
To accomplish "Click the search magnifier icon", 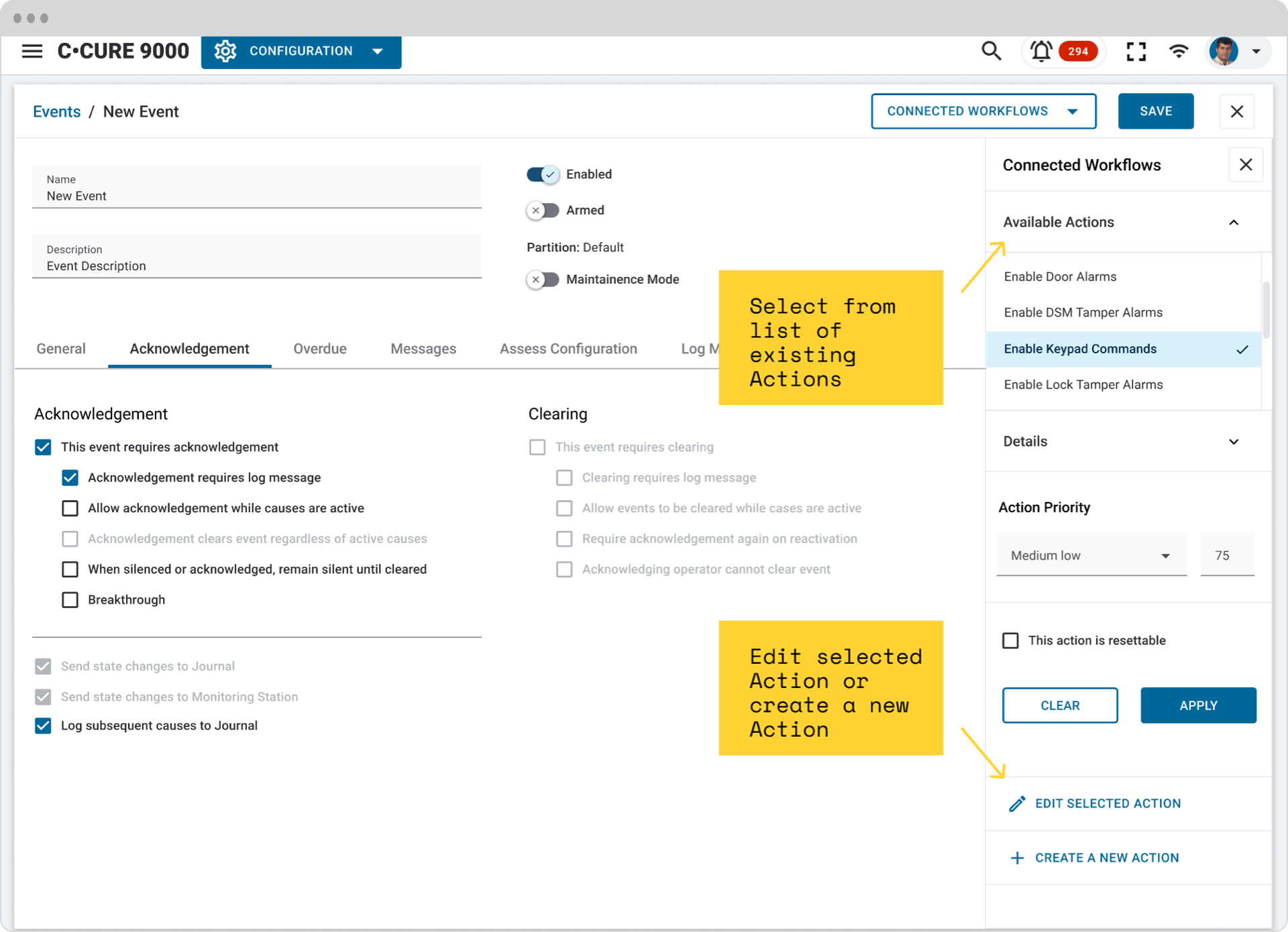I will 991,51.
